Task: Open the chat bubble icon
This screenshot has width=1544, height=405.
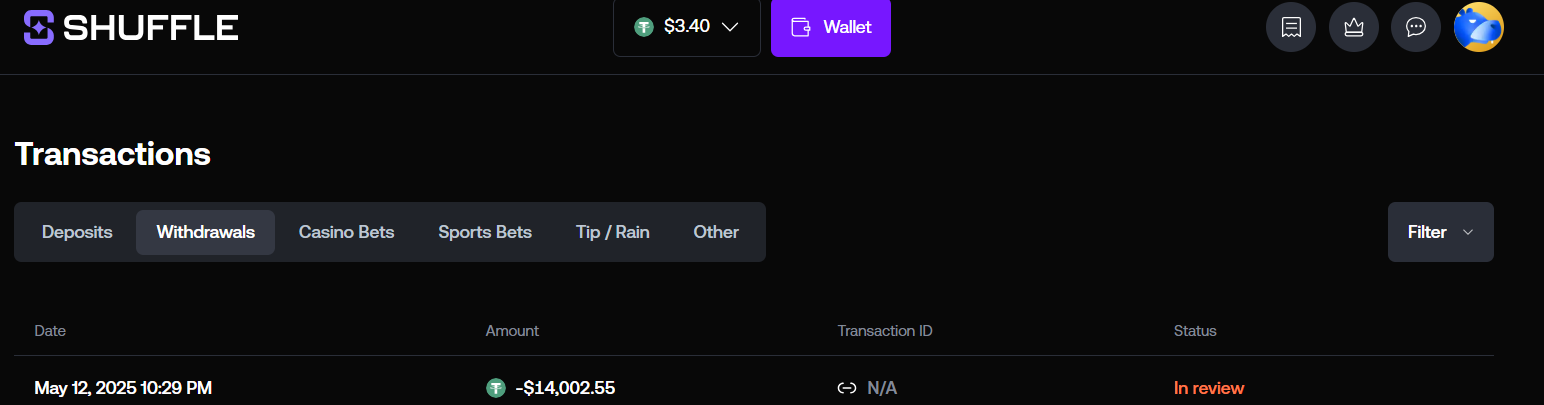Action: pyautogui.click(x=1416, y=27)
